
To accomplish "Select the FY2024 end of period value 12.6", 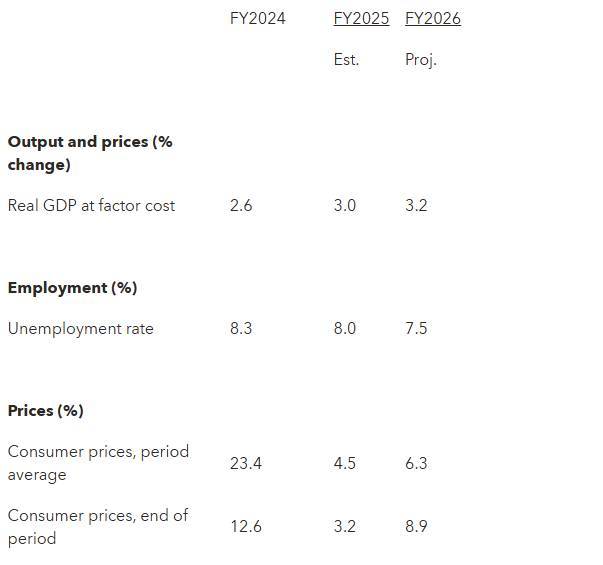I will click(246, 527).
